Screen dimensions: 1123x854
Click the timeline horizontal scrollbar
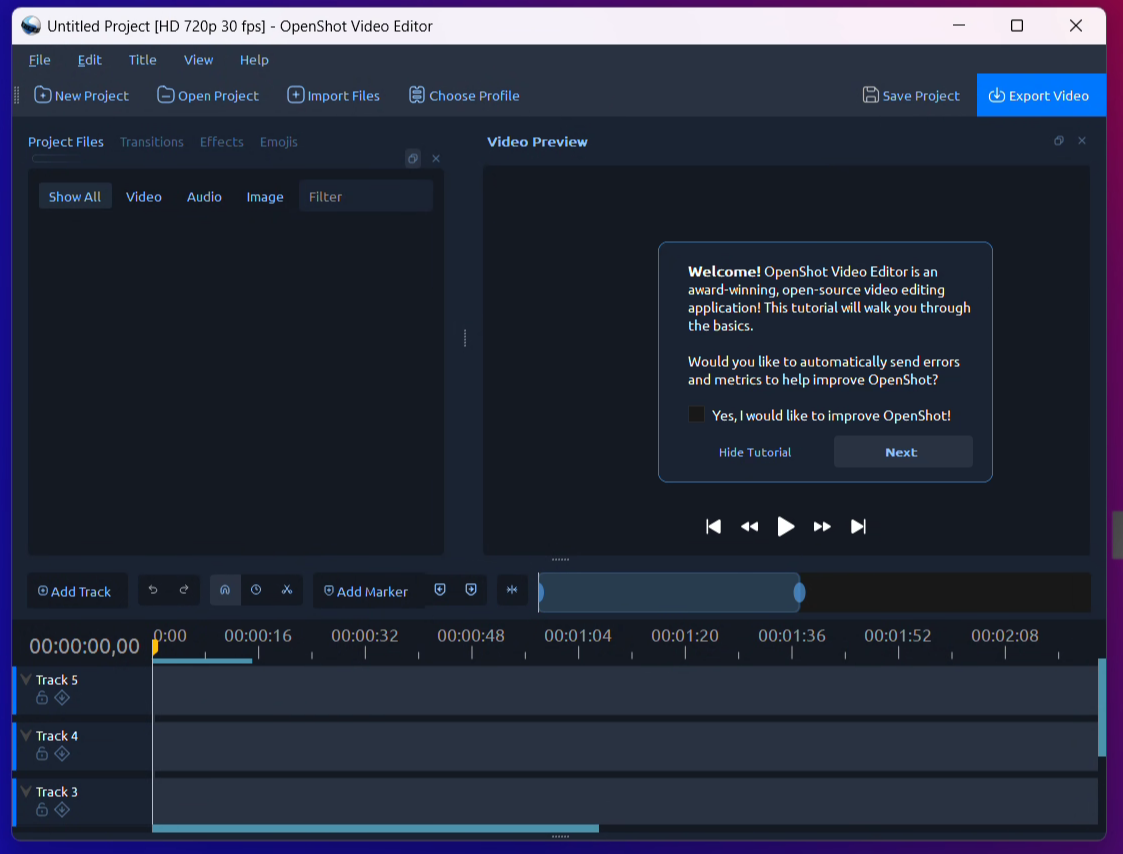point(375,828)
